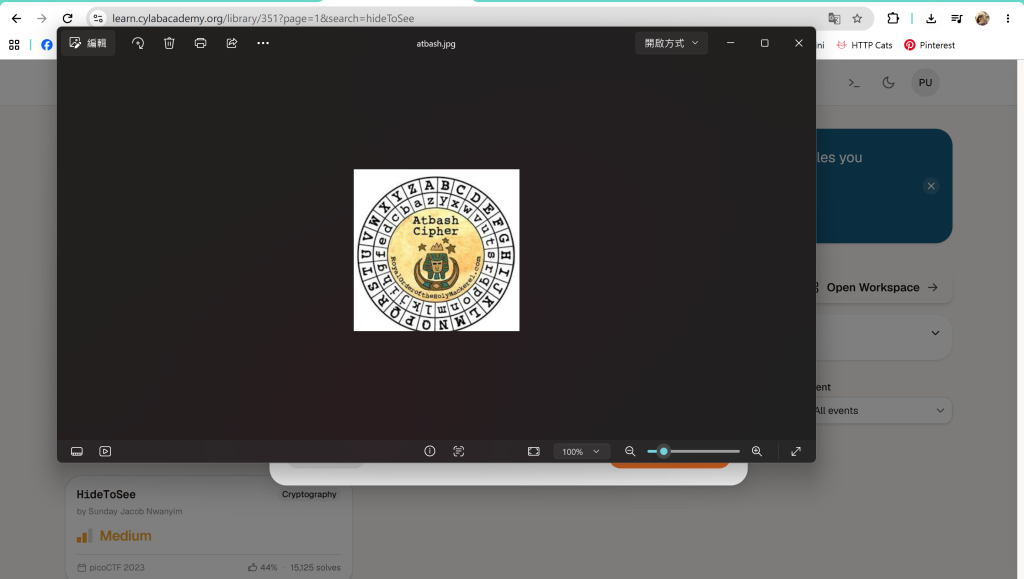Rotate the atbash.jpg image
Image resolution: width=1024 pixels, height=579 pixels.
click(x=138, y=43)
